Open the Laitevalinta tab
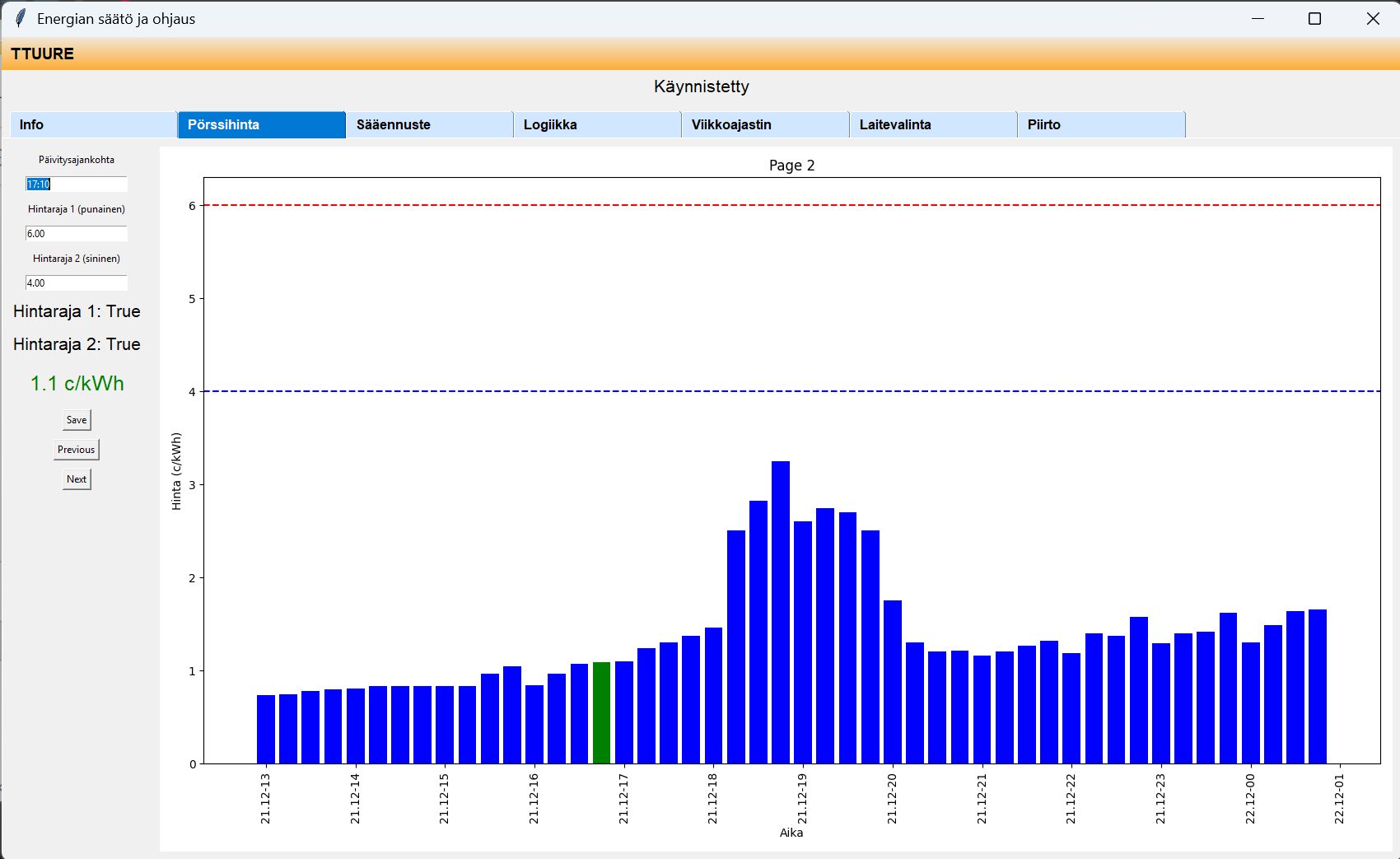 (933, 124)
